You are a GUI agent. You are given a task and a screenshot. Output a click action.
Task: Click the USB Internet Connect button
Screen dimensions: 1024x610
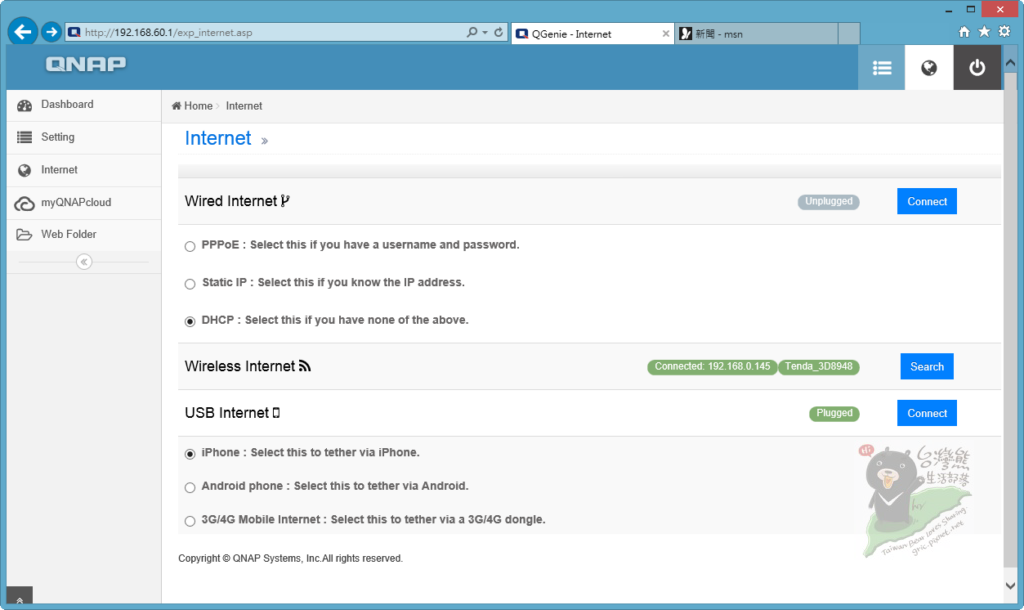click(x=927, y=413)
